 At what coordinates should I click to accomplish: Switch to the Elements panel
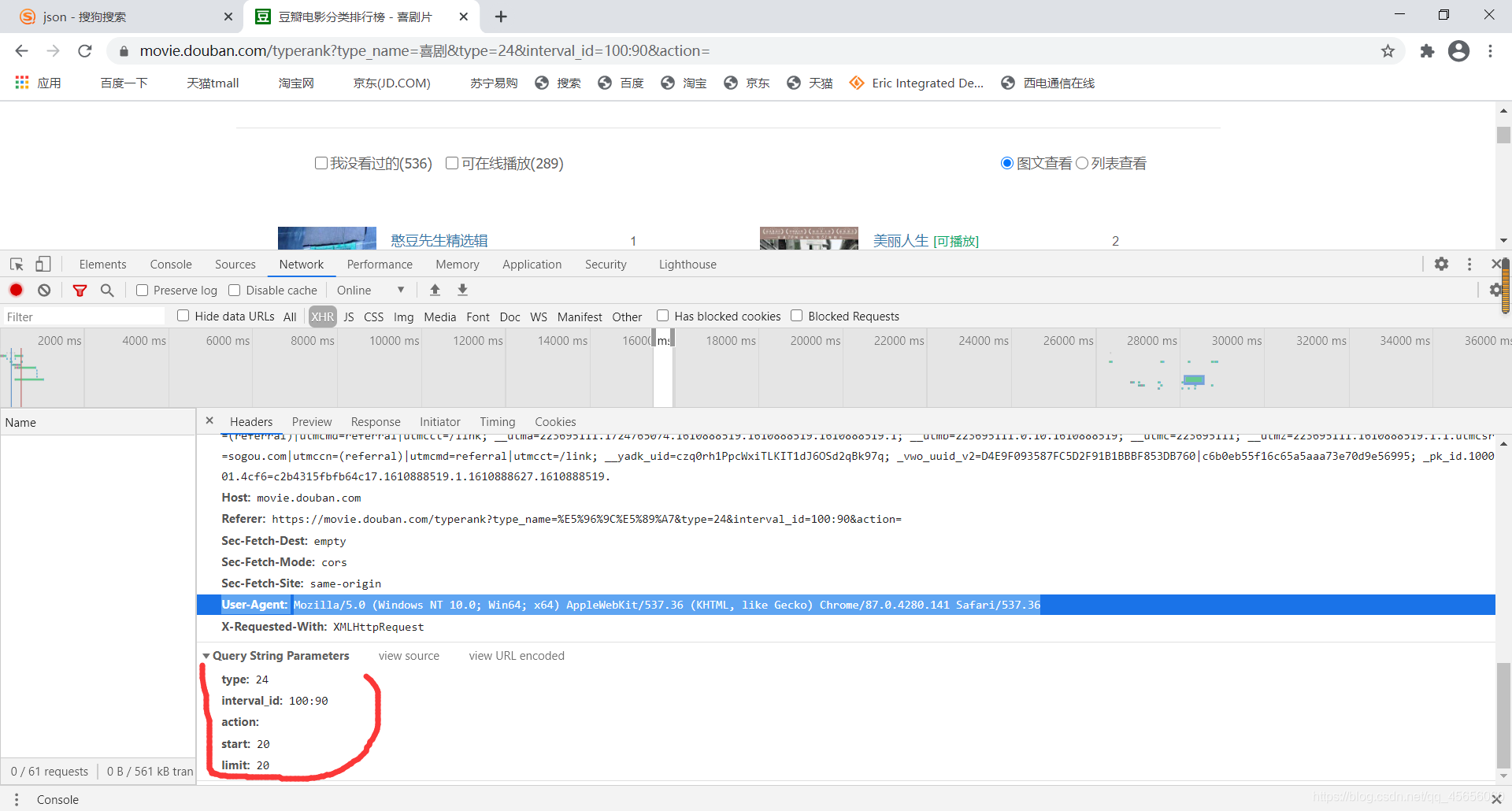[x=102, y=265]
